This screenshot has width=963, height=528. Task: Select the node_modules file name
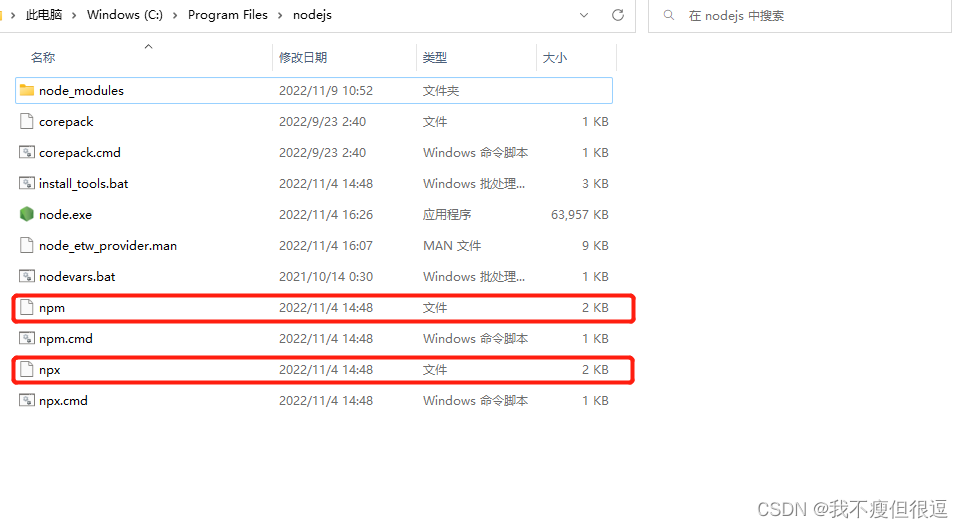(81, 91)
